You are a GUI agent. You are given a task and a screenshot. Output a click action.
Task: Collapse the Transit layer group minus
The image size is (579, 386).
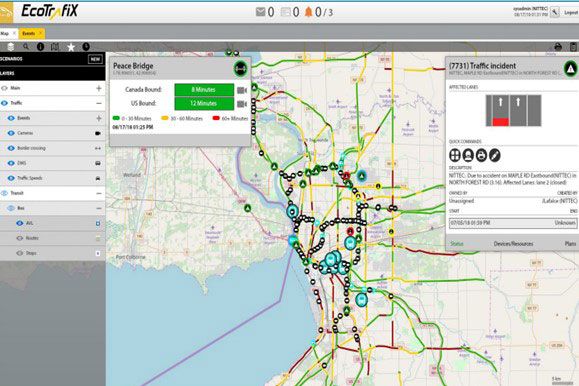pyautogui.click(x=99, y=194)
